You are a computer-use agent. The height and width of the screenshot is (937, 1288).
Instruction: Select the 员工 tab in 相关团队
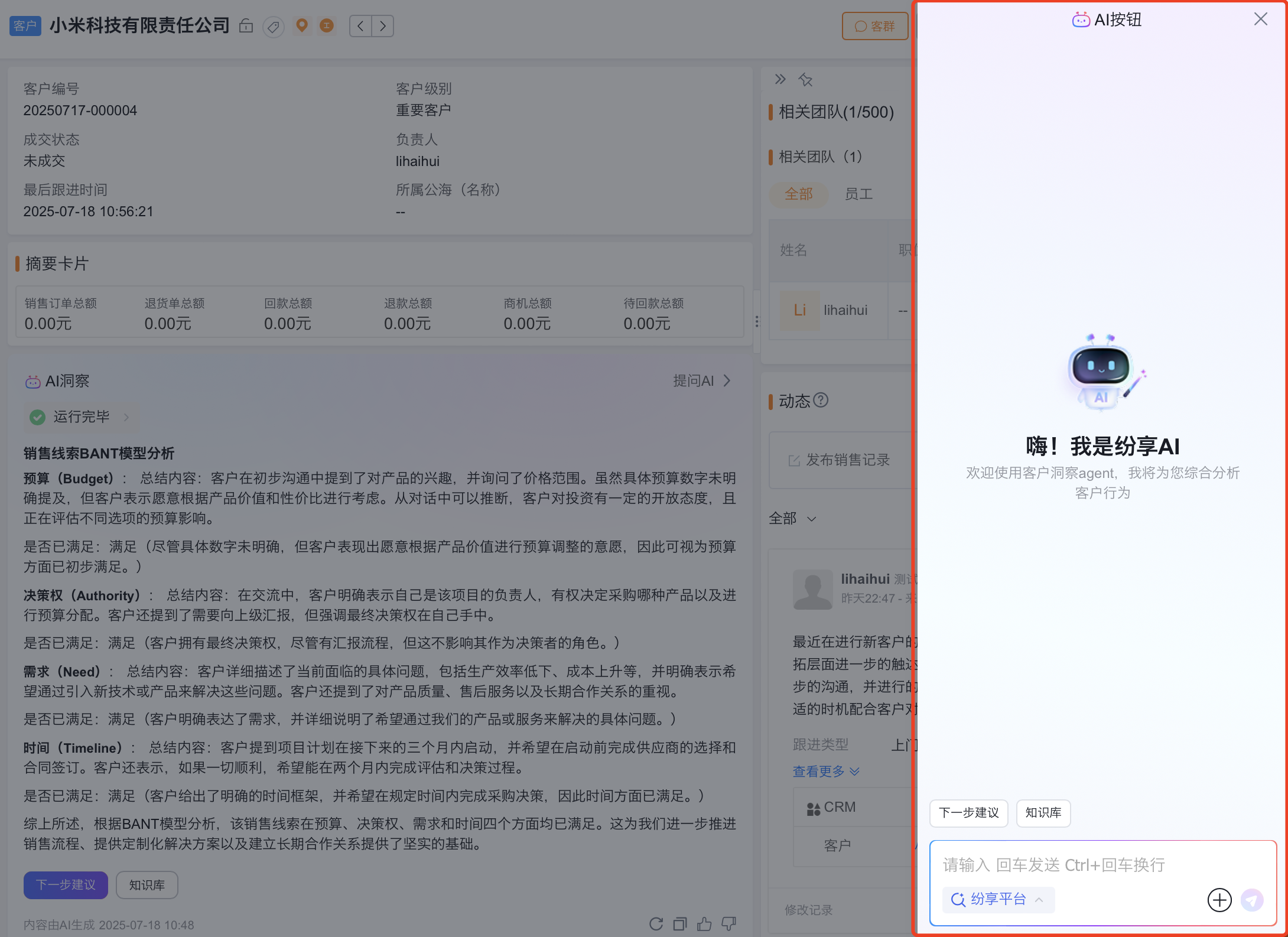pyautogui.click(x=858, y=194)
